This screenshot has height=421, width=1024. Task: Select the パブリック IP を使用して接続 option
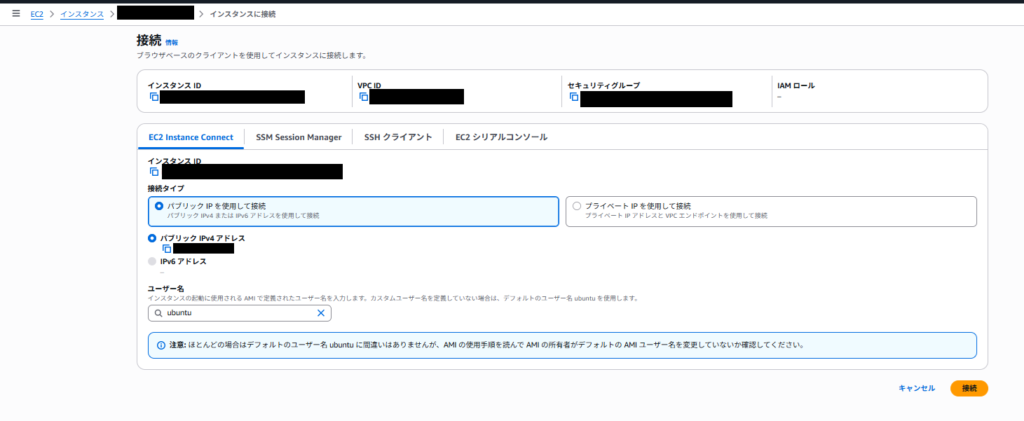pos(158,205)
